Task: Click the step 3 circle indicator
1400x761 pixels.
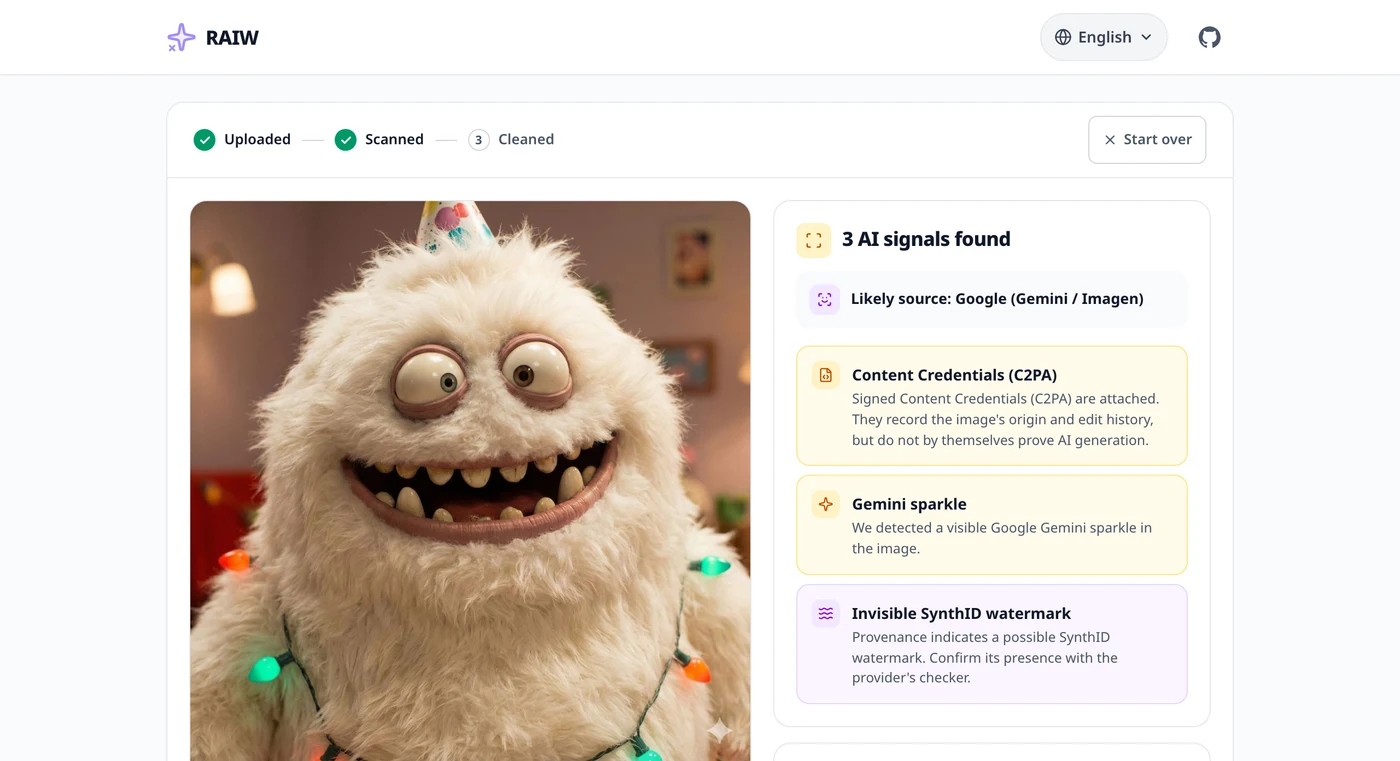Action: pyautogui.click(x=479, y=140)
